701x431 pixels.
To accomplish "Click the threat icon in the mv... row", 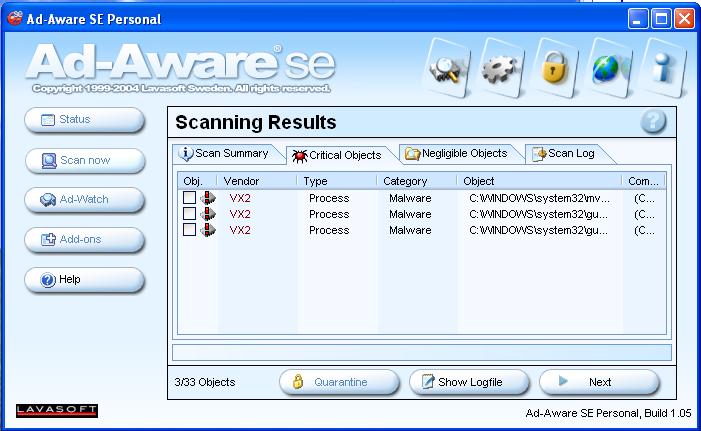I will pos(207,197).
